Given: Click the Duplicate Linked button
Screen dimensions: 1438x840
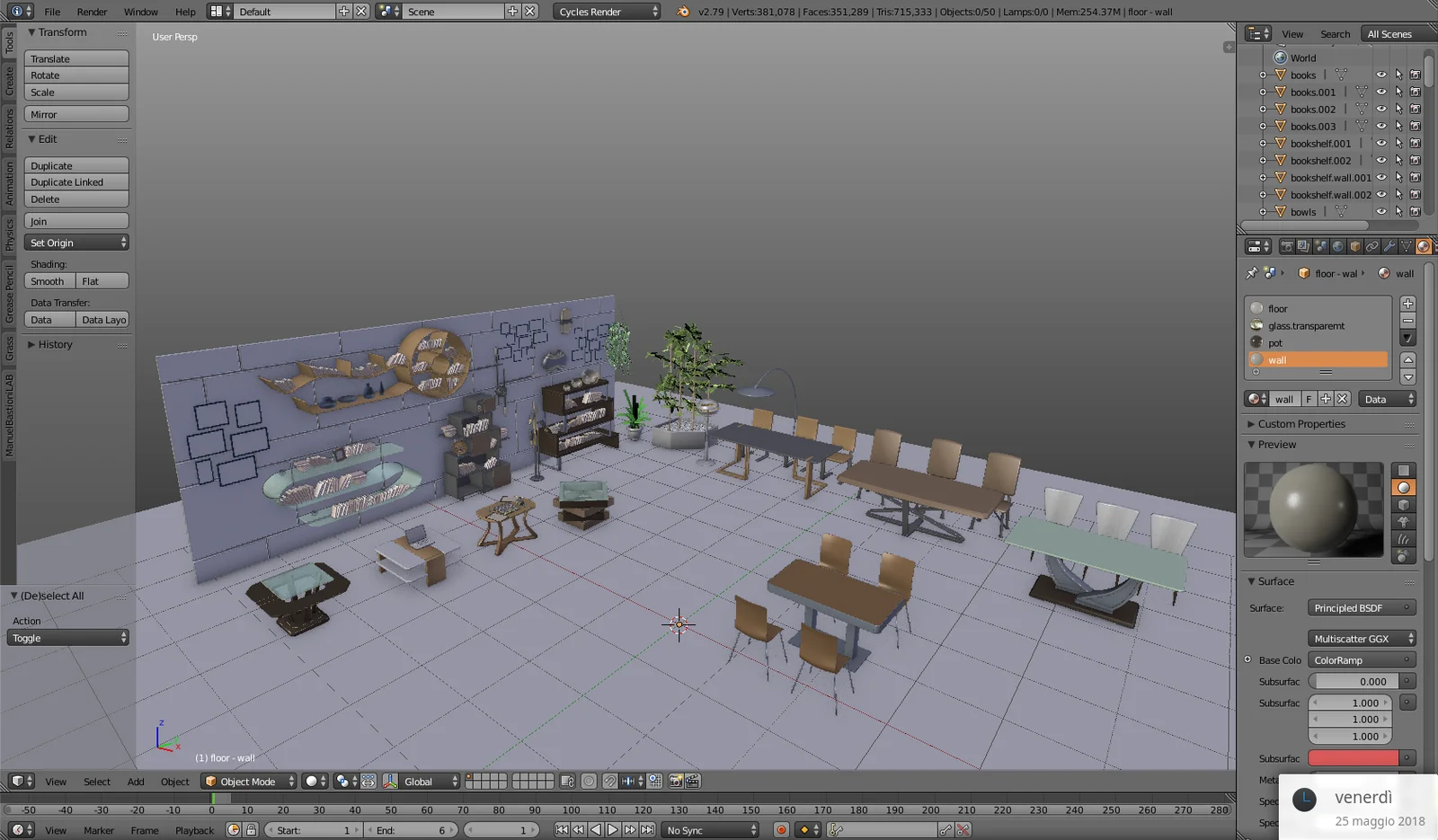Looking at the screenshot, I should click(76, 181).
